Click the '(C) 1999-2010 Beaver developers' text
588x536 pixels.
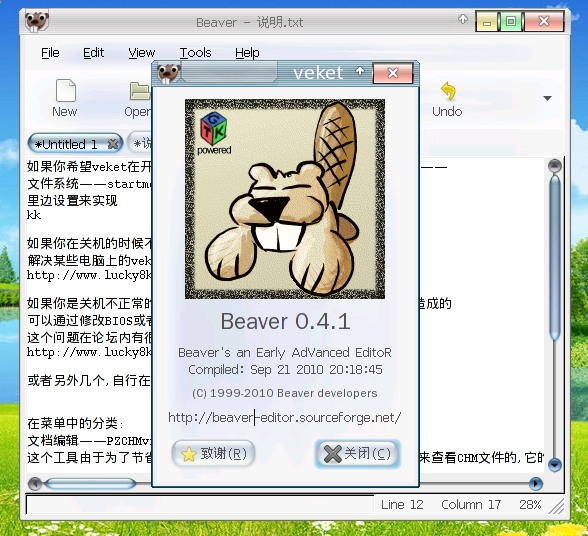pyautogui.click(x=285, y=393)
